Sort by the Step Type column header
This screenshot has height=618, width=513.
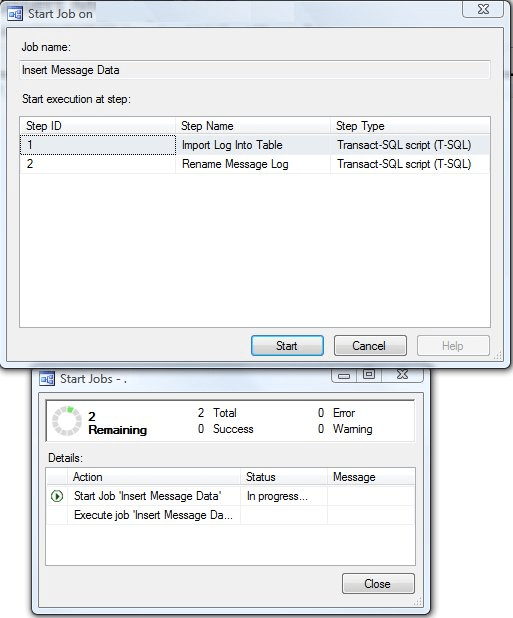coord(410,126)
